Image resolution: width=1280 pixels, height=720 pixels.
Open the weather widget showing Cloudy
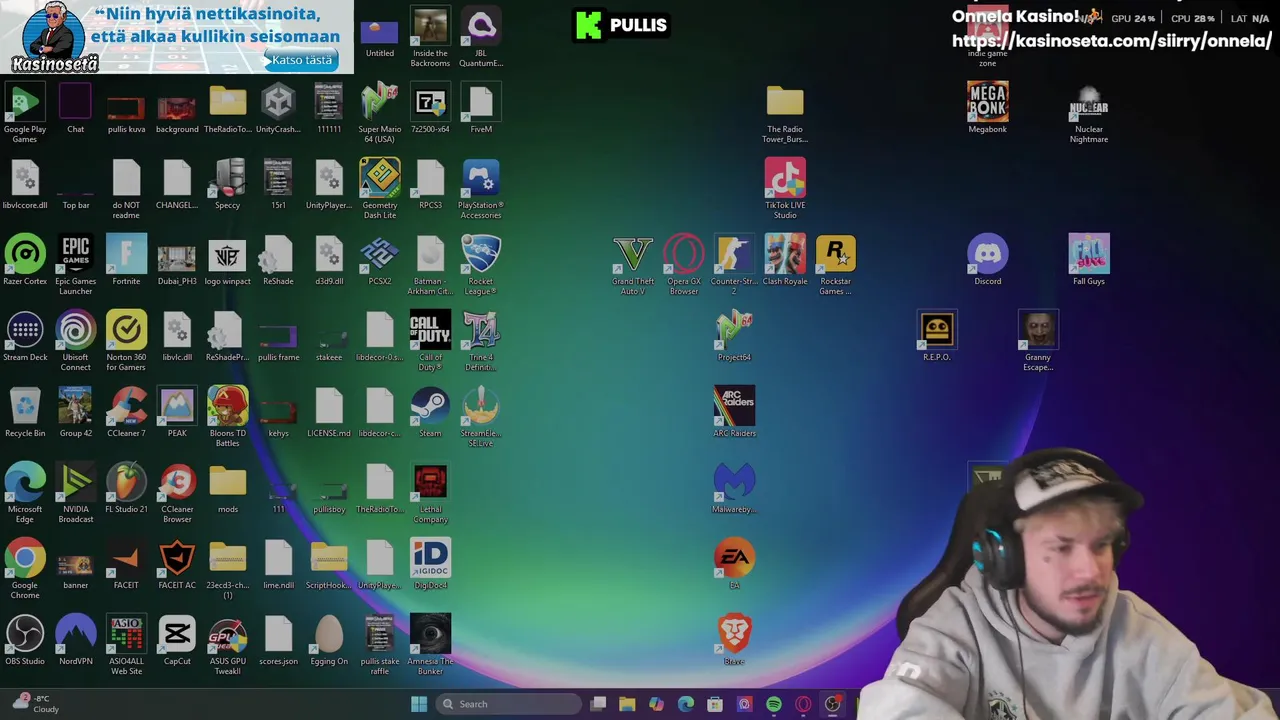tap(37, 704)
